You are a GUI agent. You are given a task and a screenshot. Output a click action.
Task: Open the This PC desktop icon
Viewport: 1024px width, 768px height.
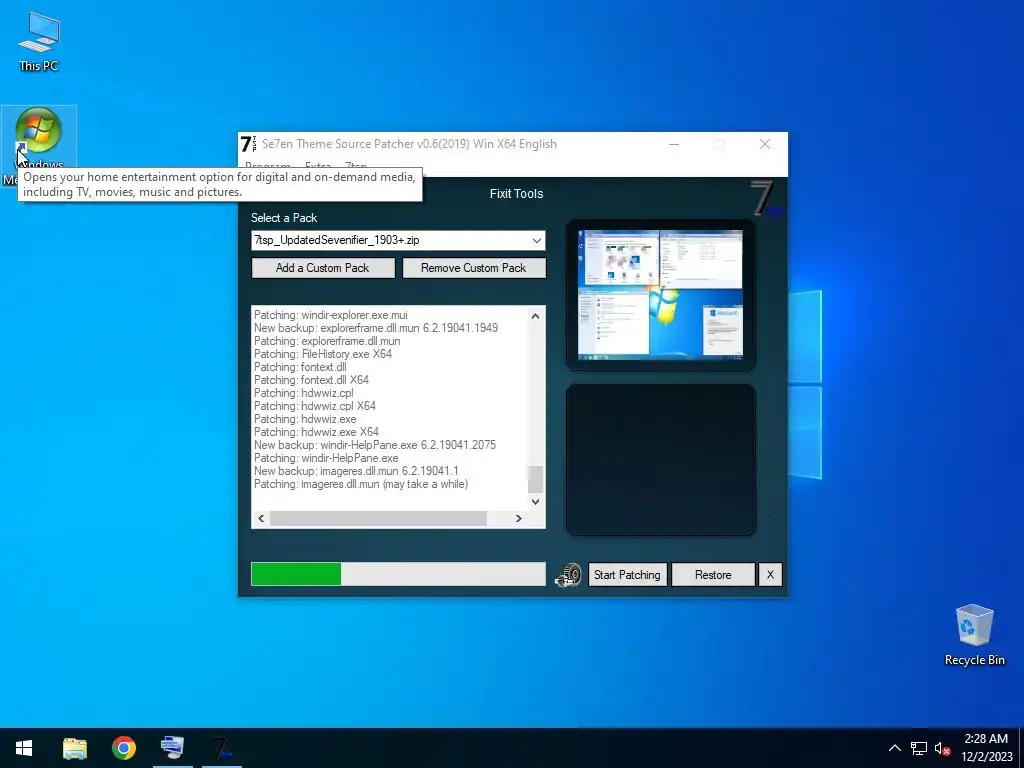39,41
